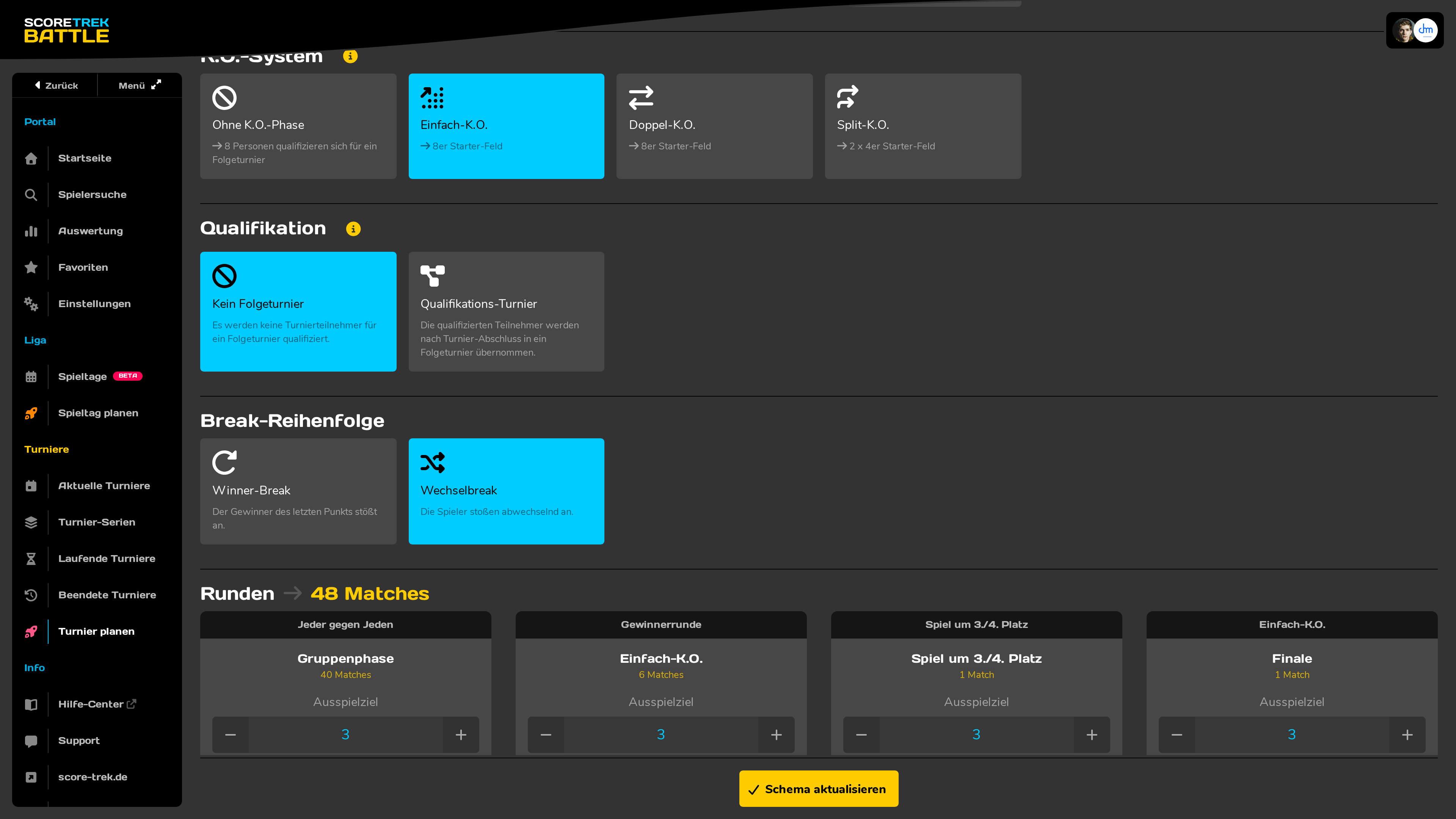
Task: Click the Einstellungen gears icon
Action: pyautogui.click(x=31, y=304)
